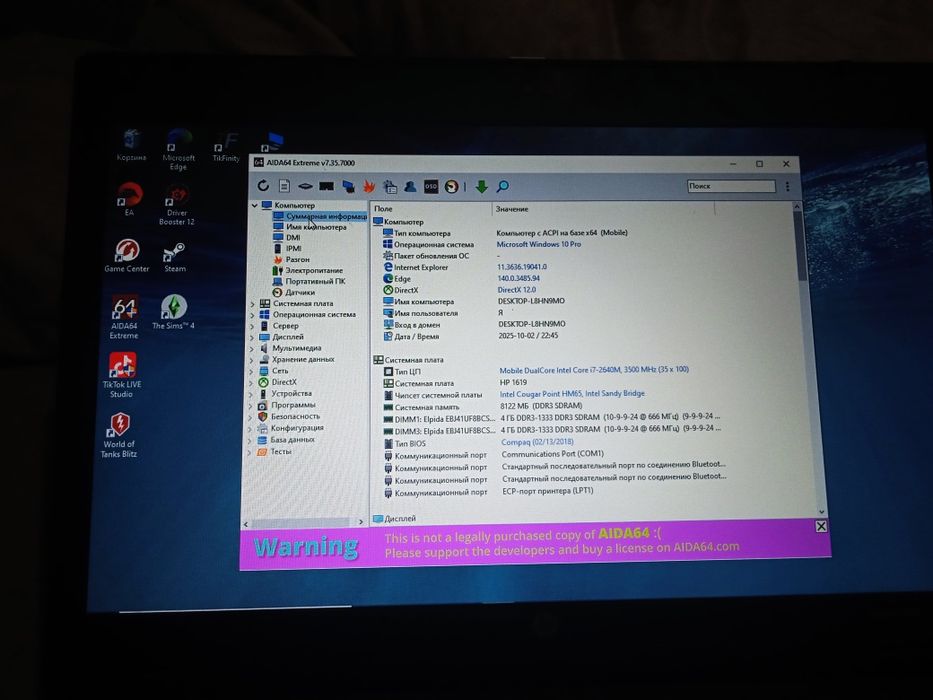Open the memory module benchmark toolbar icon
The image size is (933, 700).
click(x=326, y=186)
